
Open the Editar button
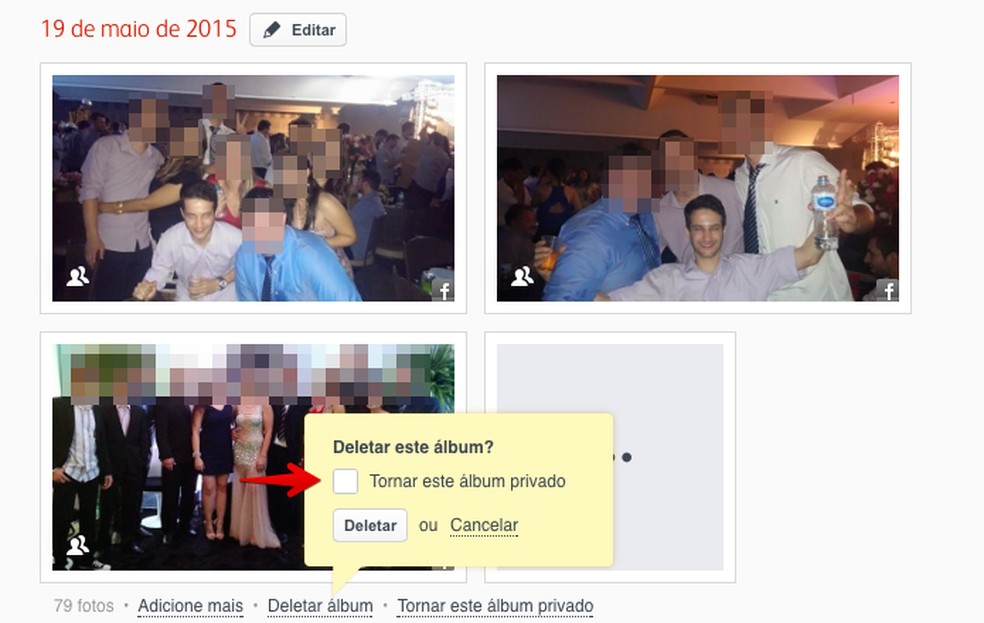tap(298, 29)
